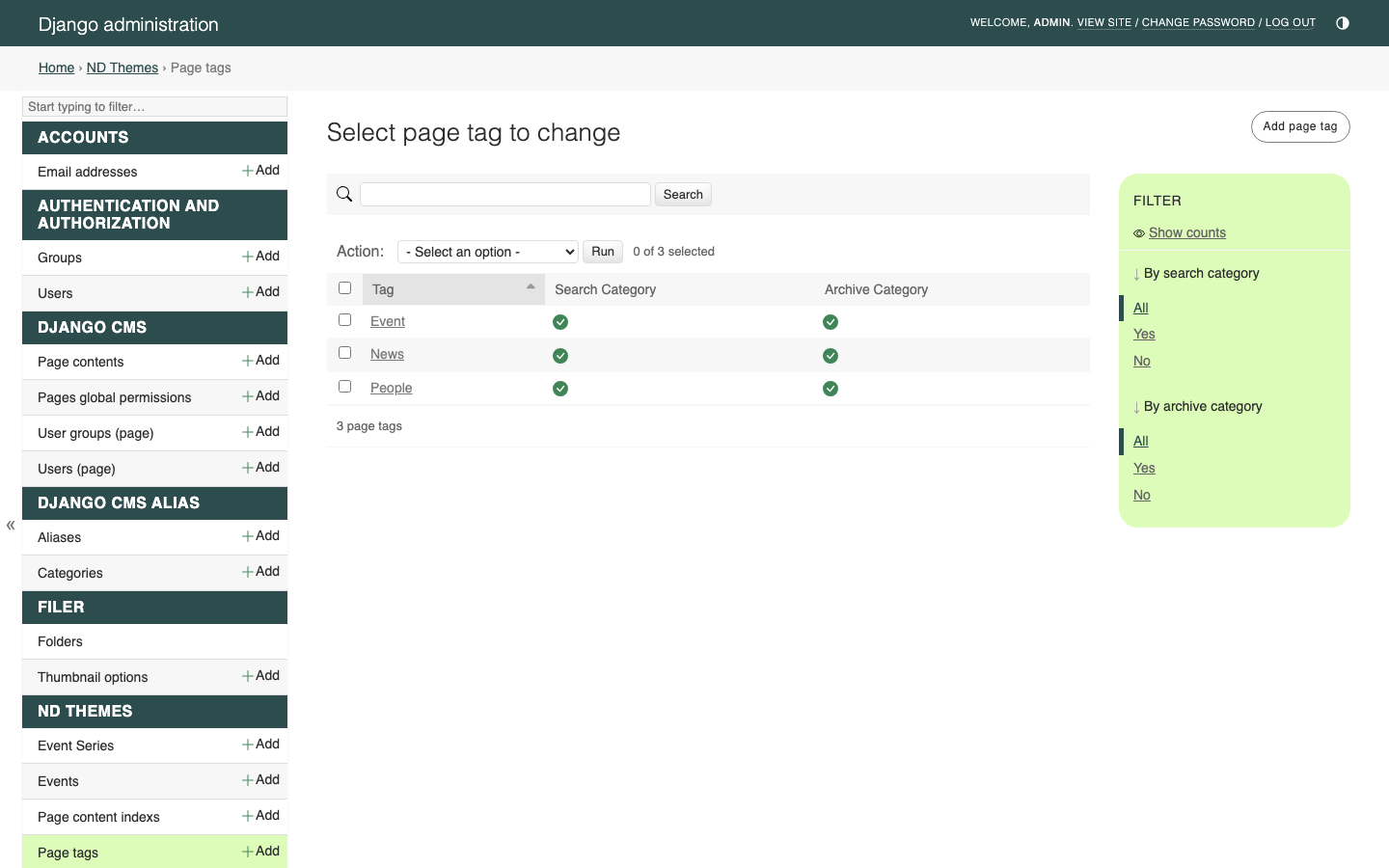Filter archive category by No
The height and width of the screenshot is (868, 1389).
(x=1142, y=495)
